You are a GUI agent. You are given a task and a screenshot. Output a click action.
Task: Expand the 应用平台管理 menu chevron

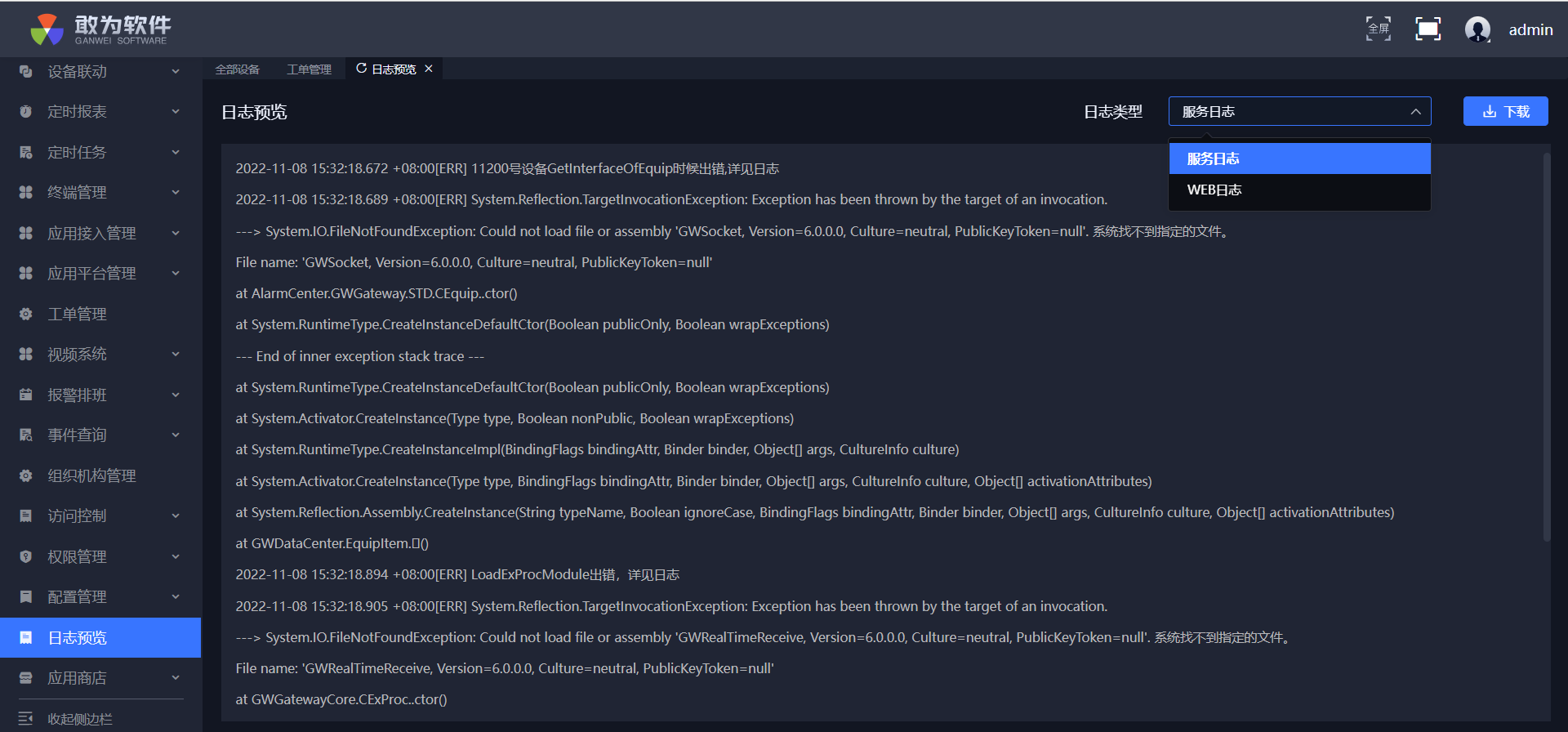pos(176,274)
